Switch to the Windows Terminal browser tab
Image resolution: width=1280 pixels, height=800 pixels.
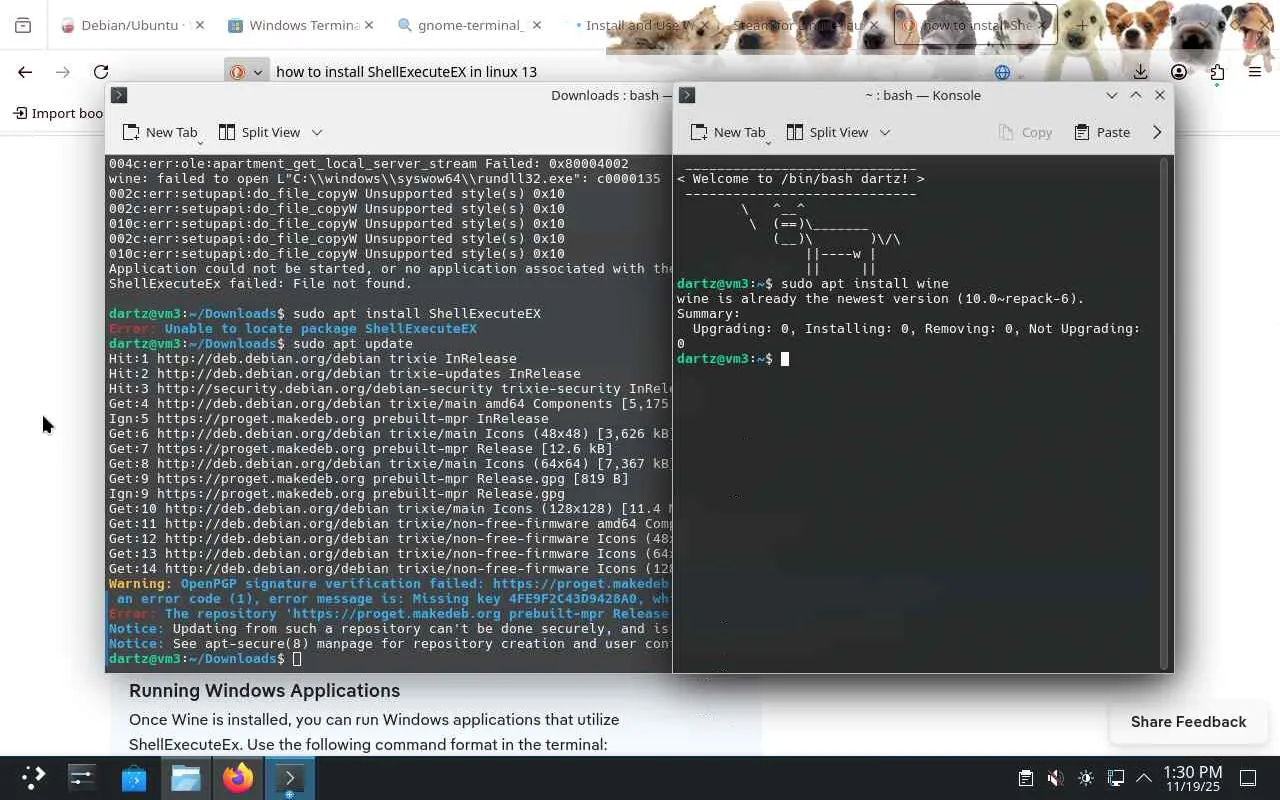(300, 26)
